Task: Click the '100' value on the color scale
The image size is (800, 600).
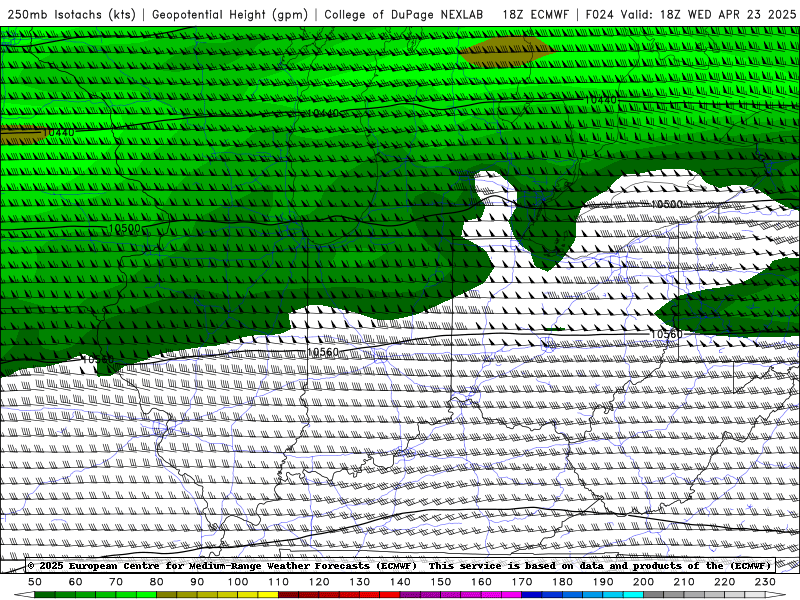Action: point(238,582)
